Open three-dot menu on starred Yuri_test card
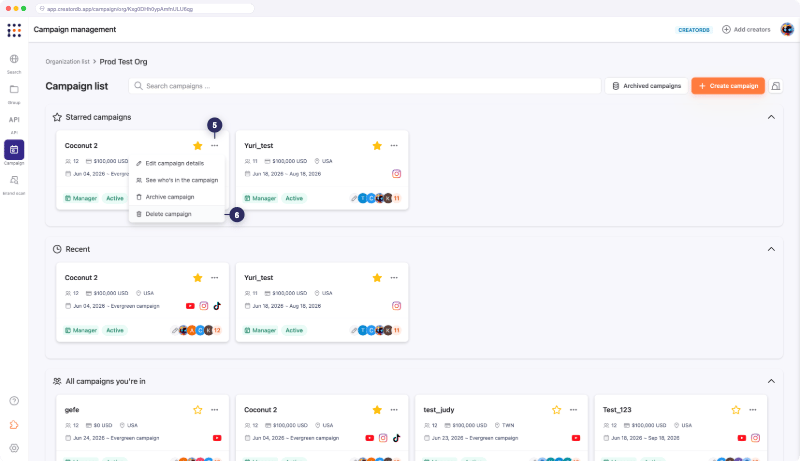 tap(394, 146)
